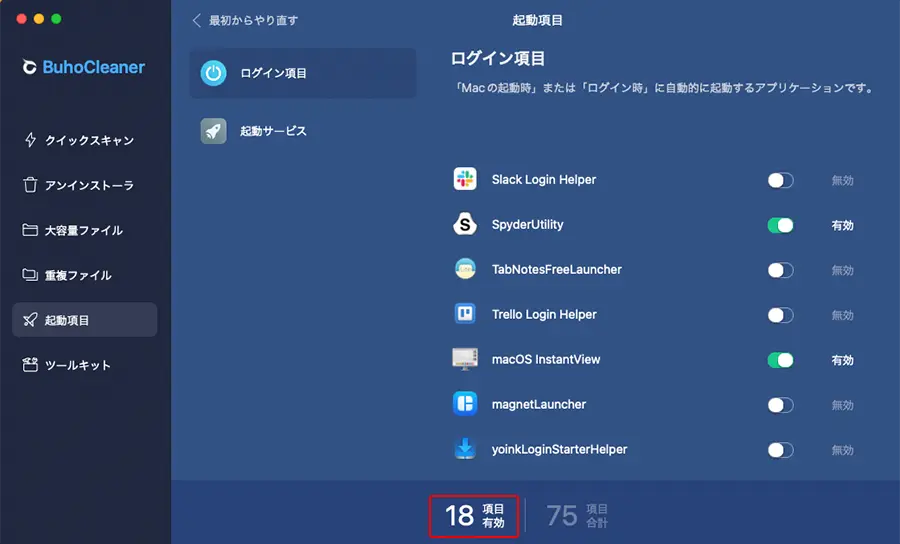900x544 pixels.
Task: Click the 起動項目 rocket icon in sidebar
Action: point(30,320)
